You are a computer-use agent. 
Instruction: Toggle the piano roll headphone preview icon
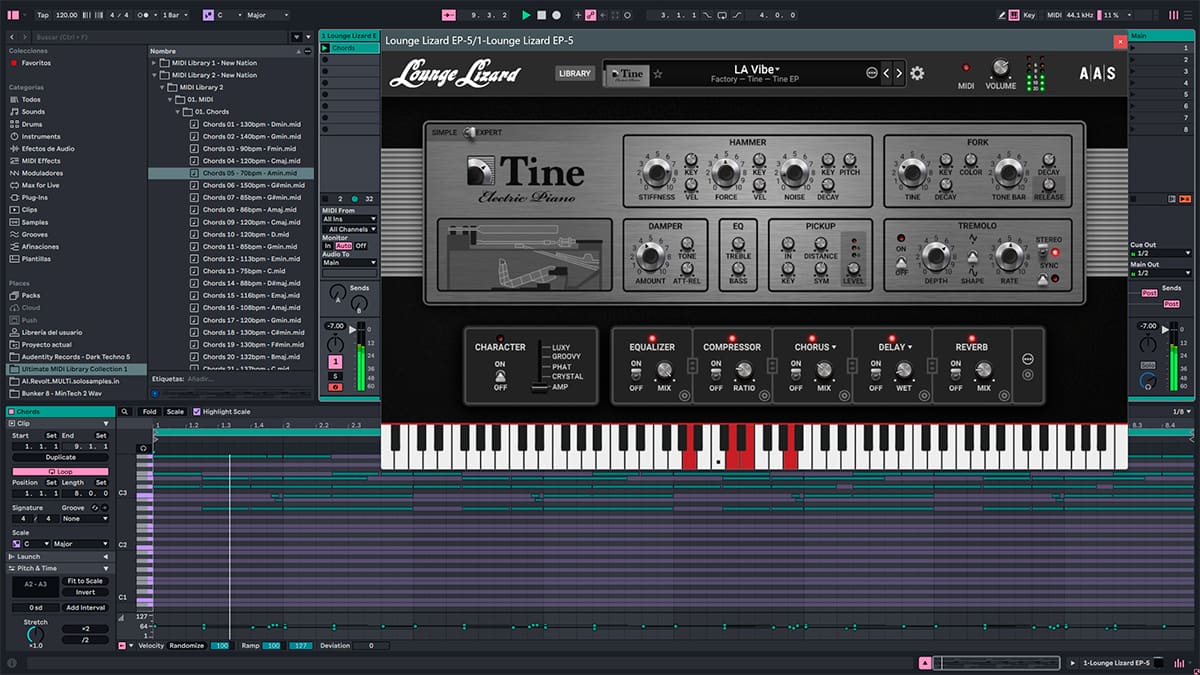coord(144,448)
